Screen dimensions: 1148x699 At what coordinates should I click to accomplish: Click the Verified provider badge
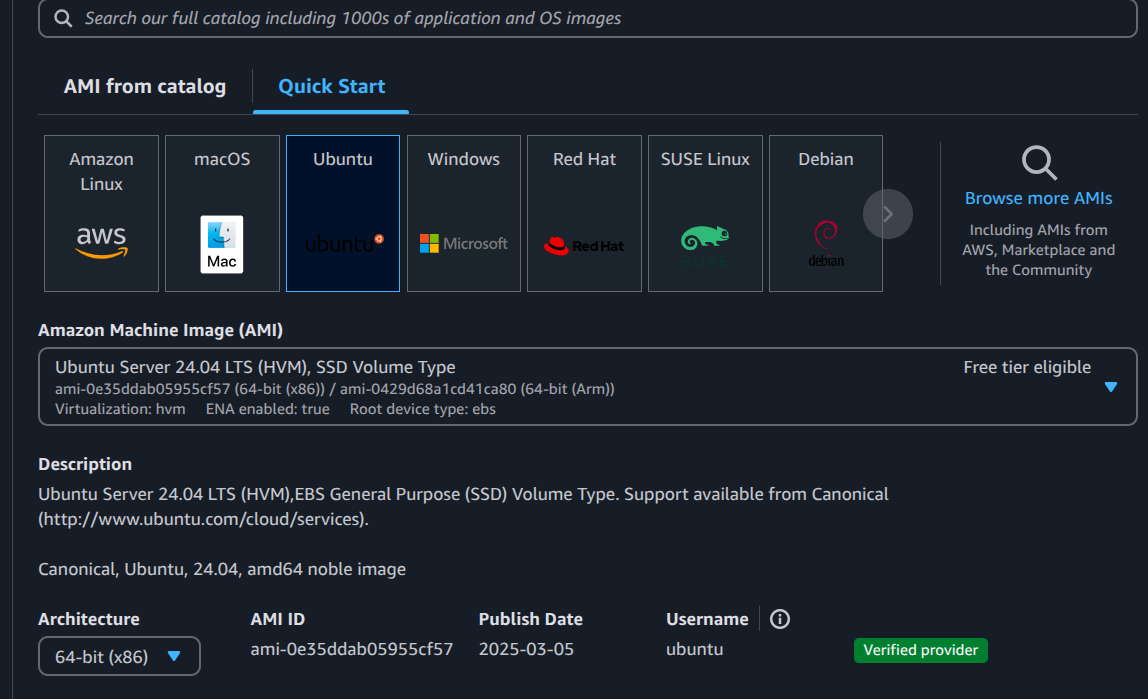[920, 650]
